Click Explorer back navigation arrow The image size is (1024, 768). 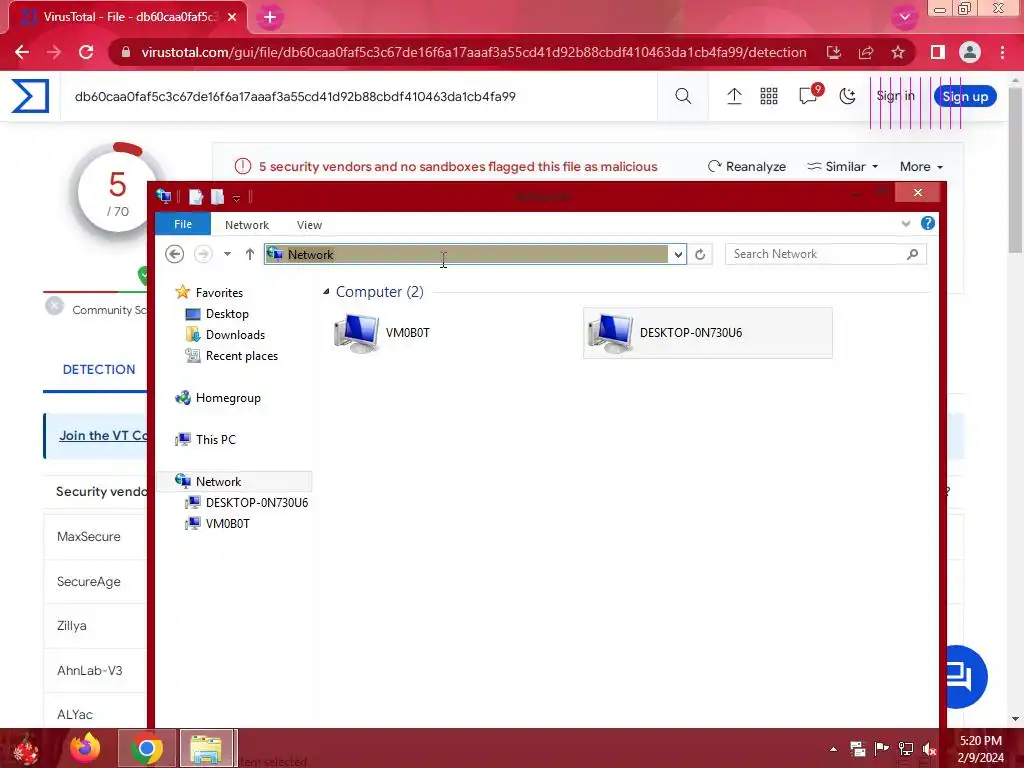click(x=174, y=254)
